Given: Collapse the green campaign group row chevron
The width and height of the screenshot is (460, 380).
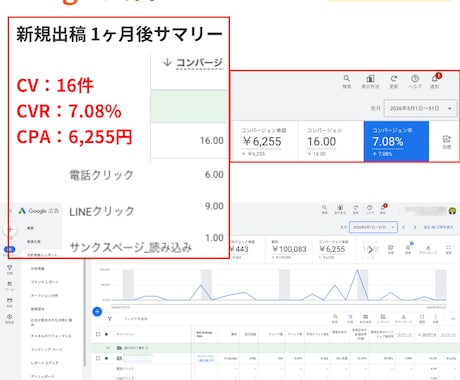Looking at the screenshot, I should [x=108, y=348].
